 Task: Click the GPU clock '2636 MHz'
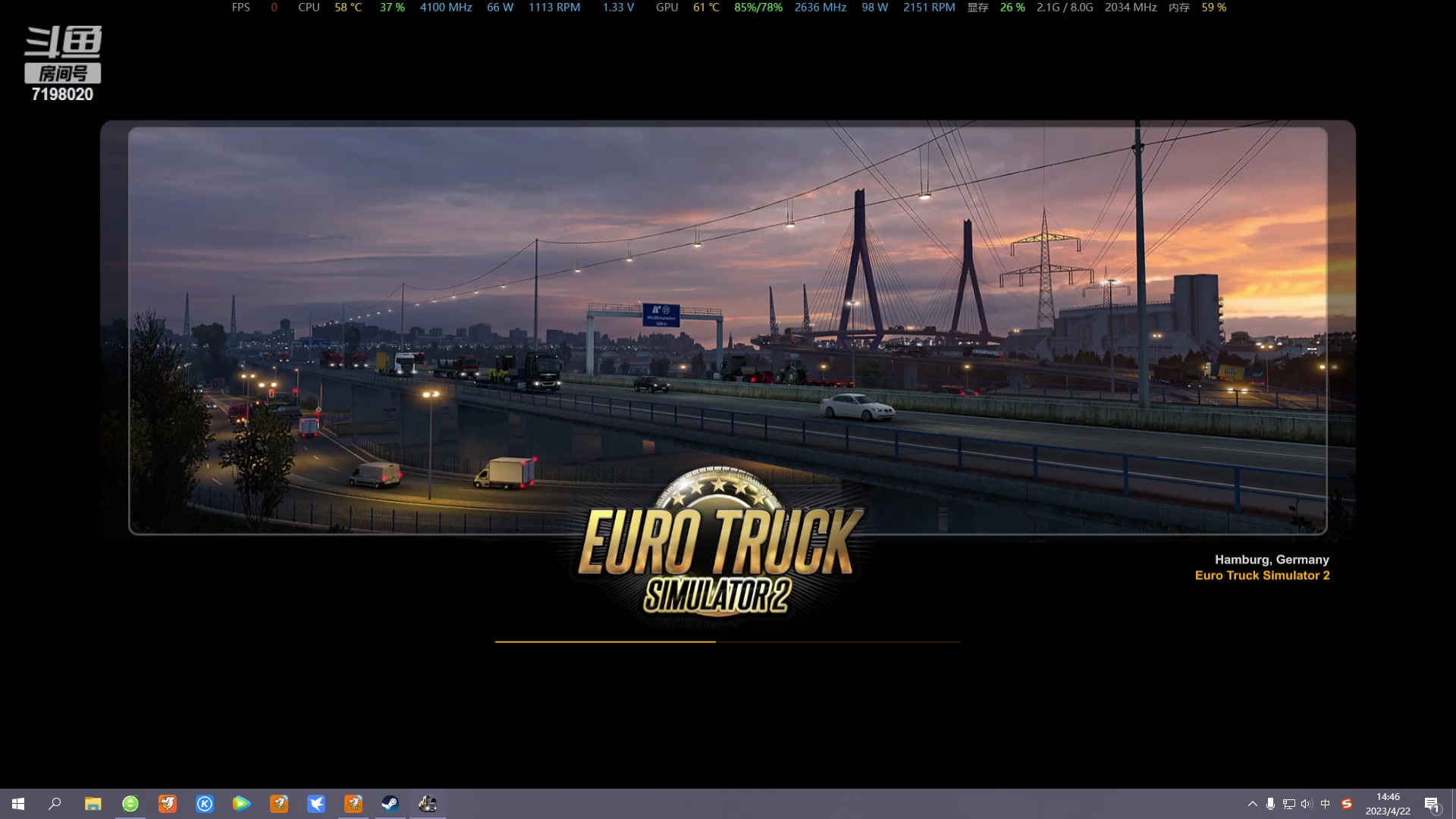point(821,7)
